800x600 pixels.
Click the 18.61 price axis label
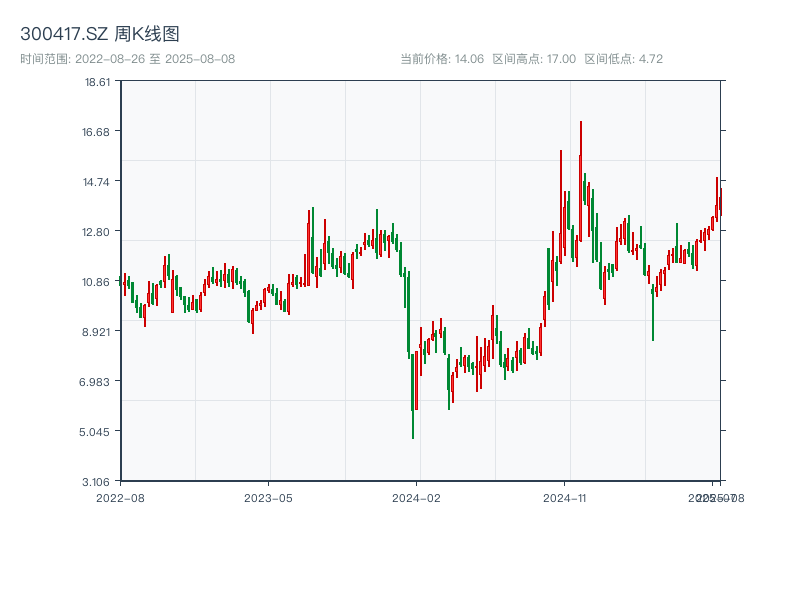[98, 82]
